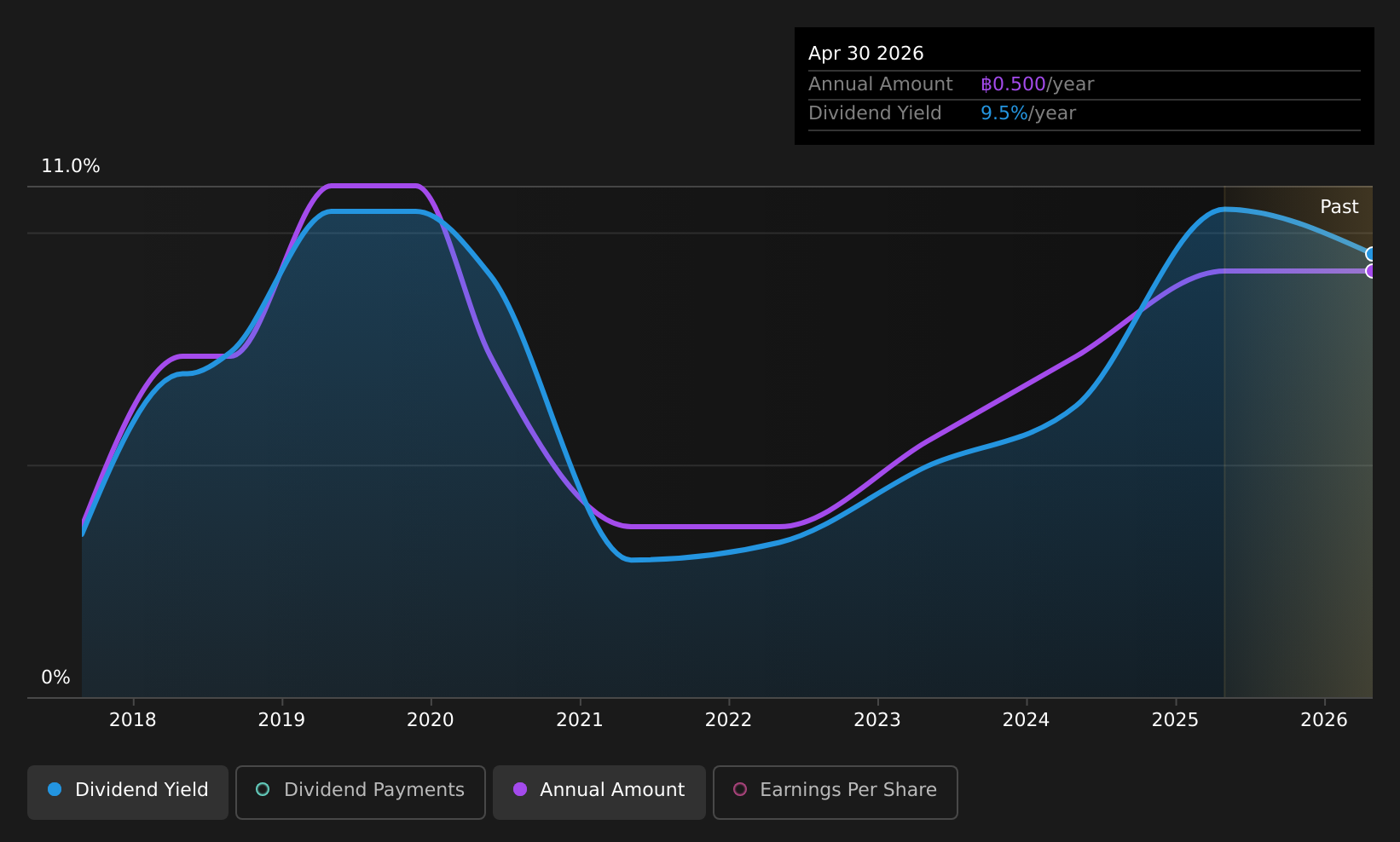Image resolution: width=1400 pixels, height=842 pixels.
Task: Click the purple Annual Amount endpoint marker
Action: pyautogui.click(x=1371, y=271)
